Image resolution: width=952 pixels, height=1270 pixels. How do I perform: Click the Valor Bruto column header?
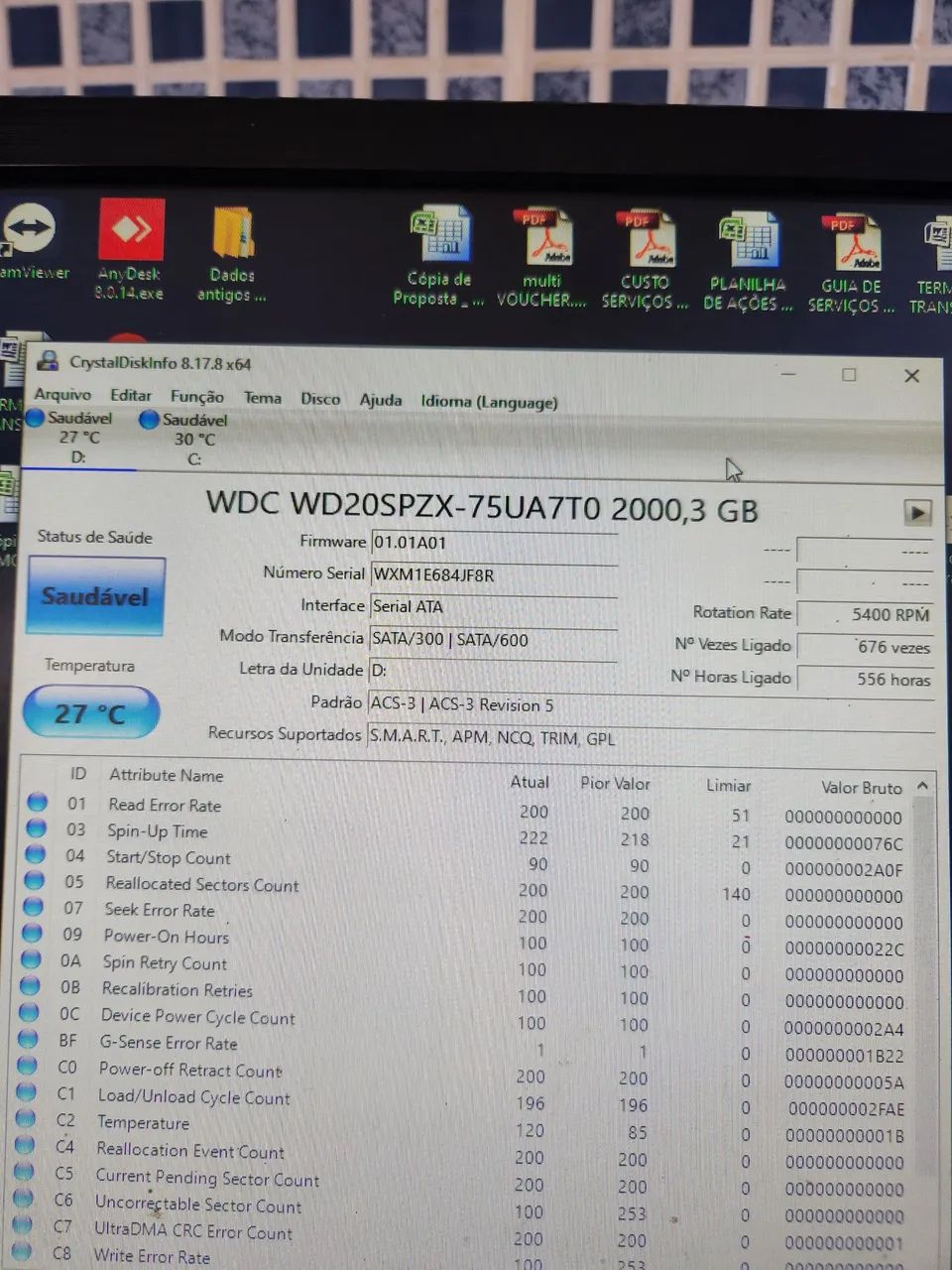(861, 788)
